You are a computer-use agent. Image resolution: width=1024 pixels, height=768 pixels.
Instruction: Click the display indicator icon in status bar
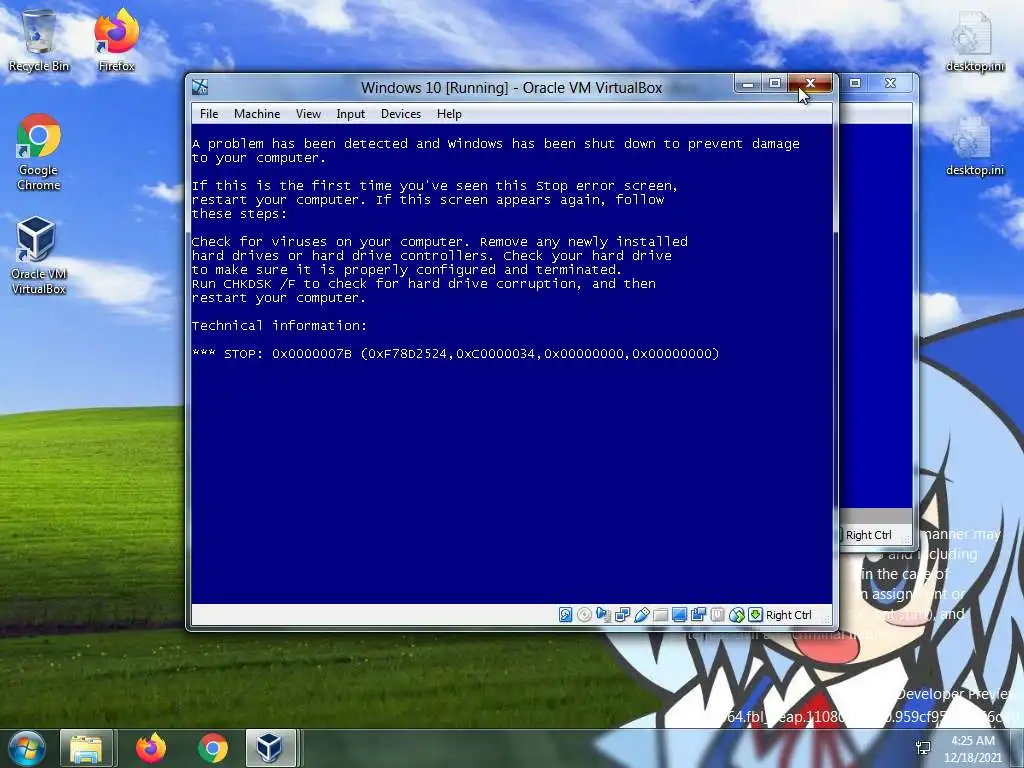point(679,615)
